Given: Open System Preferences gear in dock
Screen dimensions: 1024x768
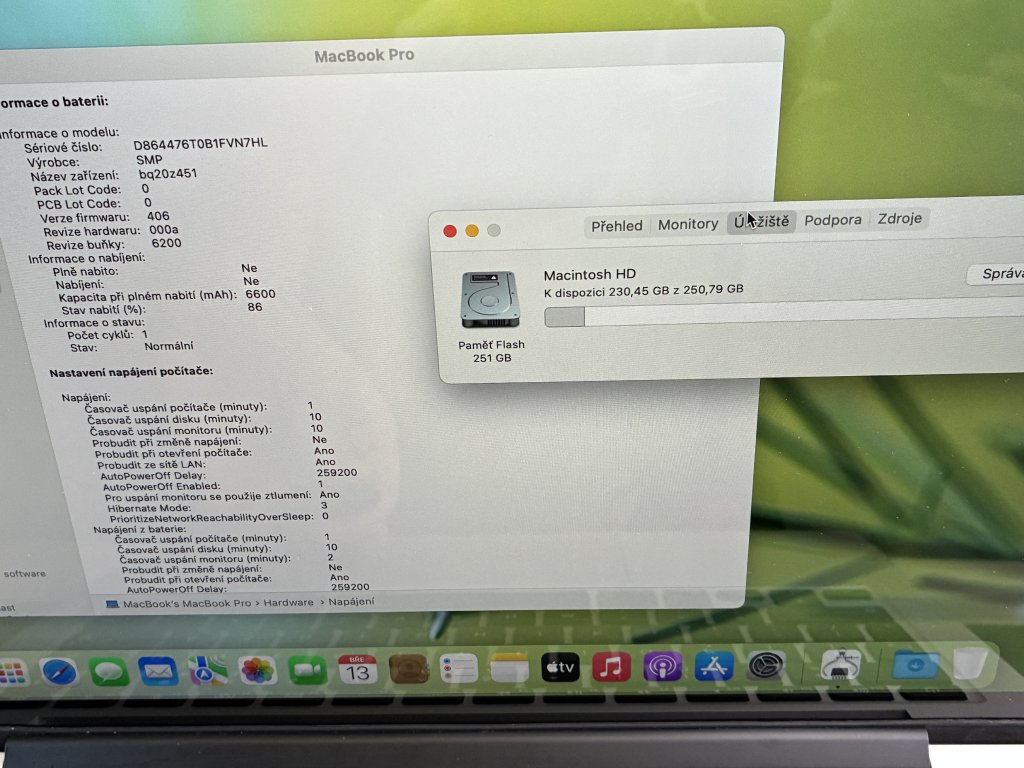Looking at the screenshot, I should pyautogui.click(x=765, y=666).
